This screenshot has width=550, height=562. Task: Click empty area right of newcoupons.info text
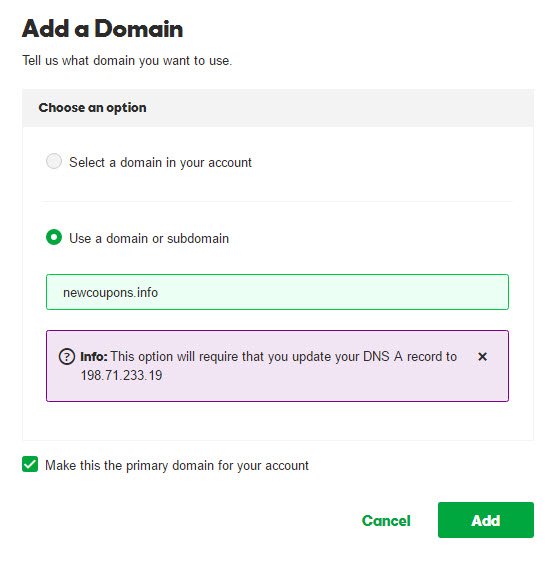click(x=333, y=292)
